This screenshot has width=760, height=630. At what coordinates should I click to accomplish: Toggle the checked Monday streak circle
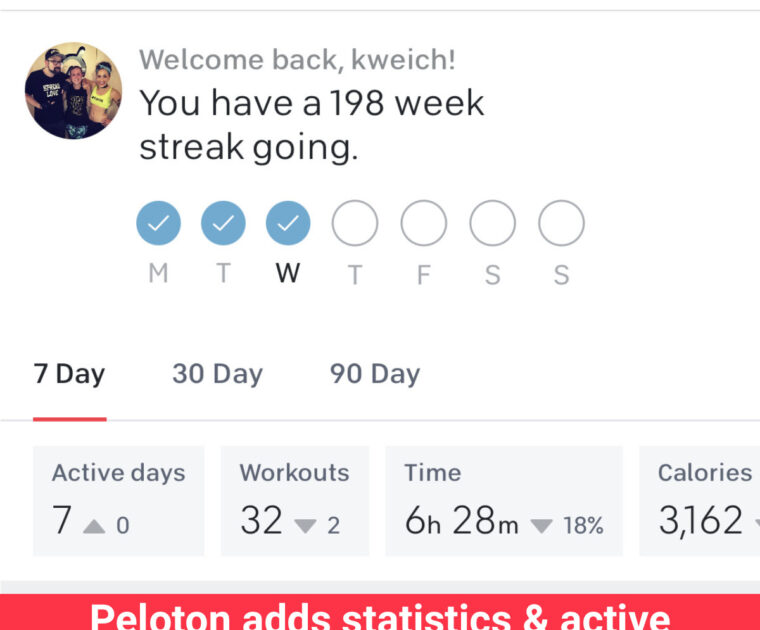(158, 223)
